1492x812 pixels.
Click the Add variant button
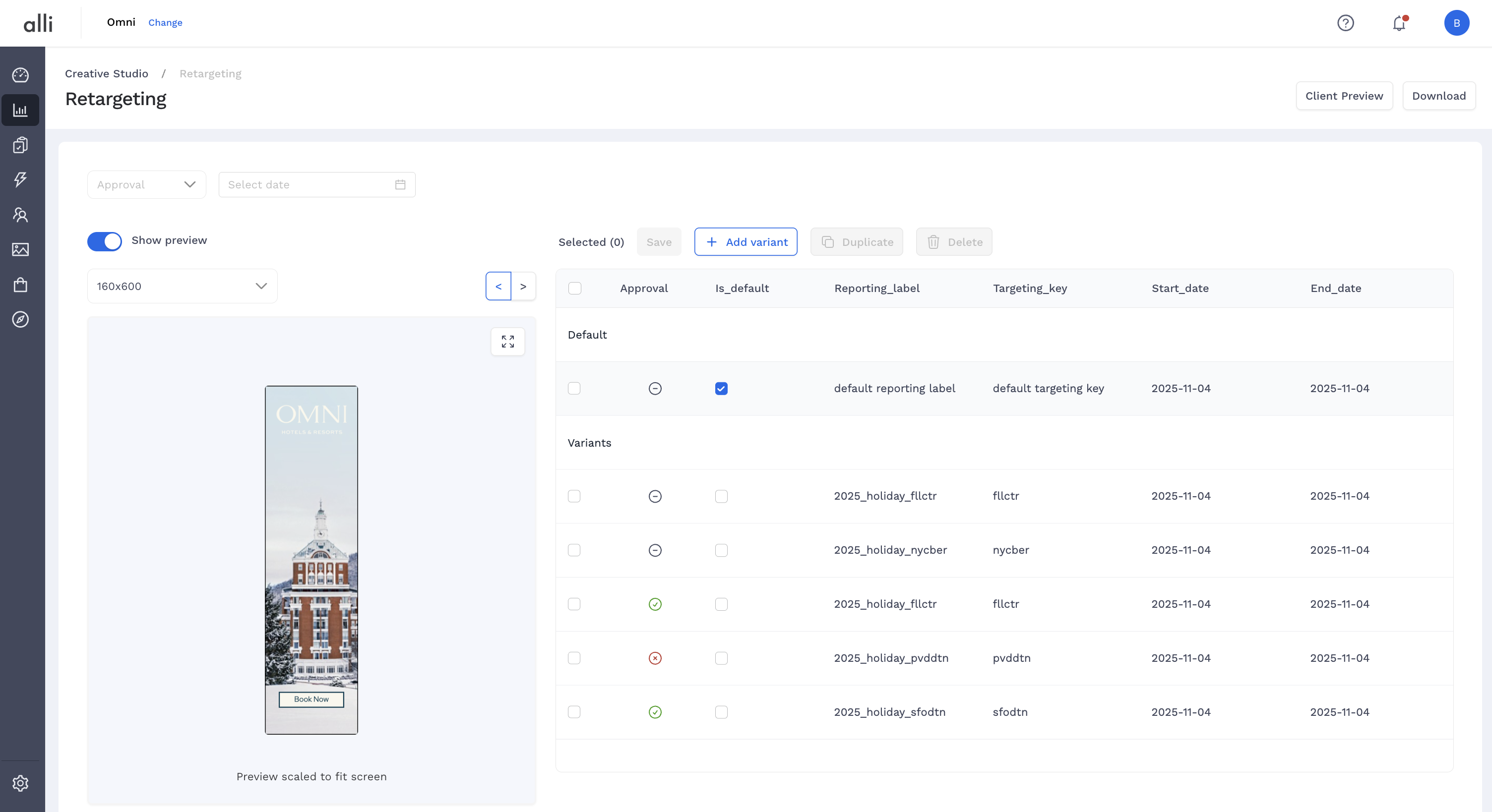(746, 242)
